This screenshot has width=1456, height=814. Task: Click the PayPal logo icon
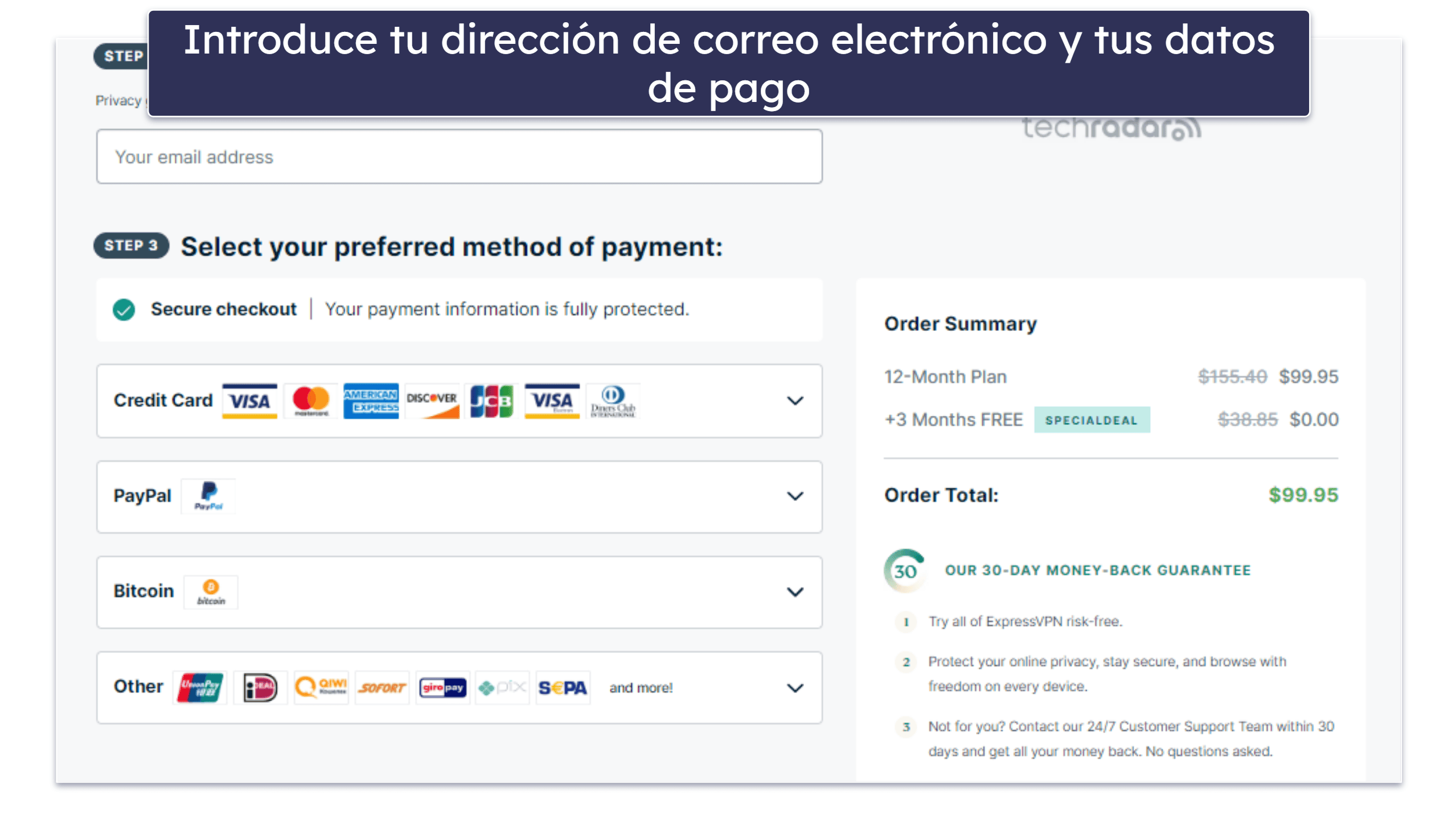206,494
